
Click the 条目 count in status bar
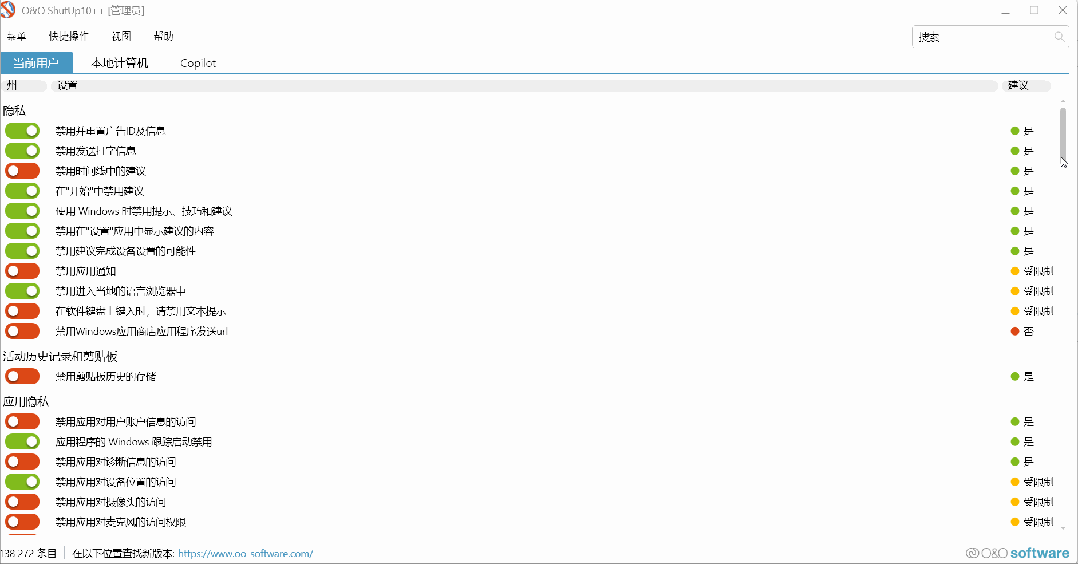[29, 553]
